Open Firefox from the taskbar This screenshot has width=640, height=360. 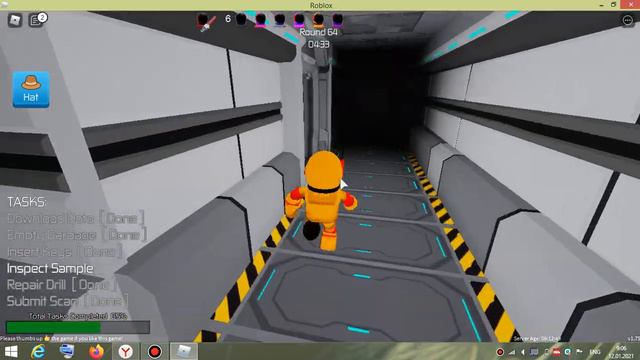pos(96,351)
